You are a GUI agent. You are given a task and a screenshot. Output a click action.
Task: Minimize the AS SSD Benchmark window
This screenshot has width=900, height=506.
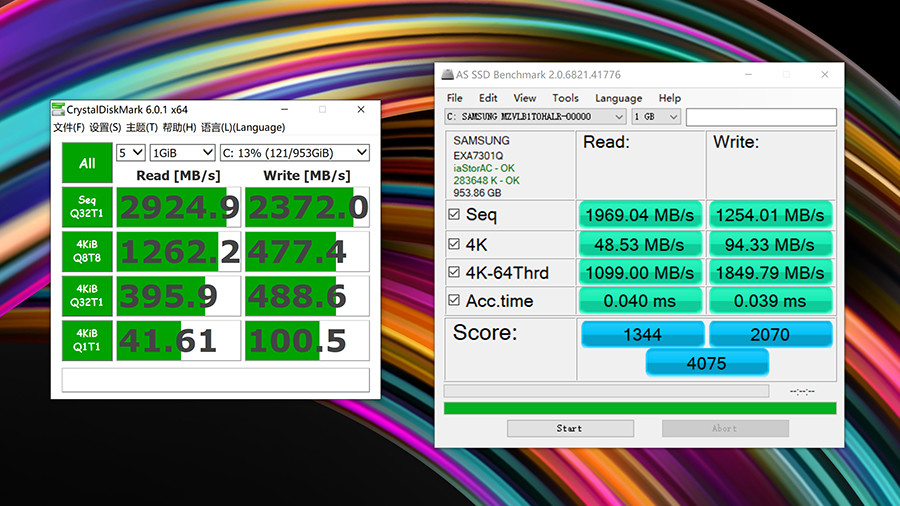tap(748, 75)
